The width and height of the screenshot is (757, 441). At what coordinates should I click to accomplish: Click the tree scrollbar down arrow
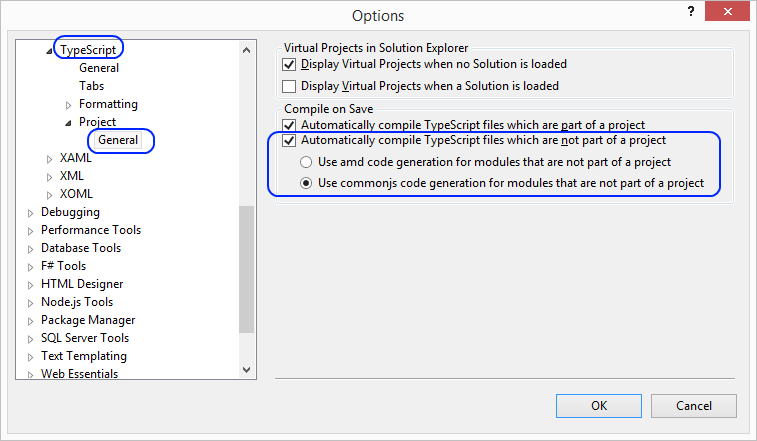pos(247,370)
